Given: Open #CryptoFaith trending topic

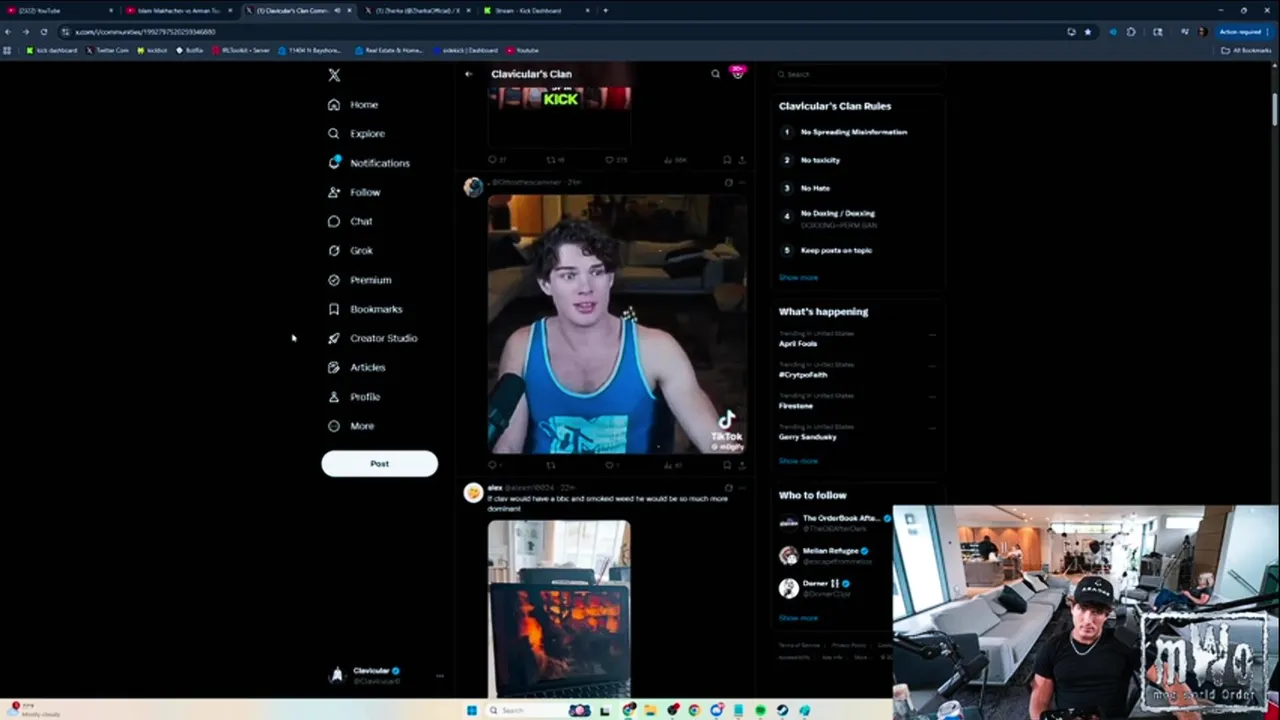Looking at the screenshot, I should (x=803, y=375).
